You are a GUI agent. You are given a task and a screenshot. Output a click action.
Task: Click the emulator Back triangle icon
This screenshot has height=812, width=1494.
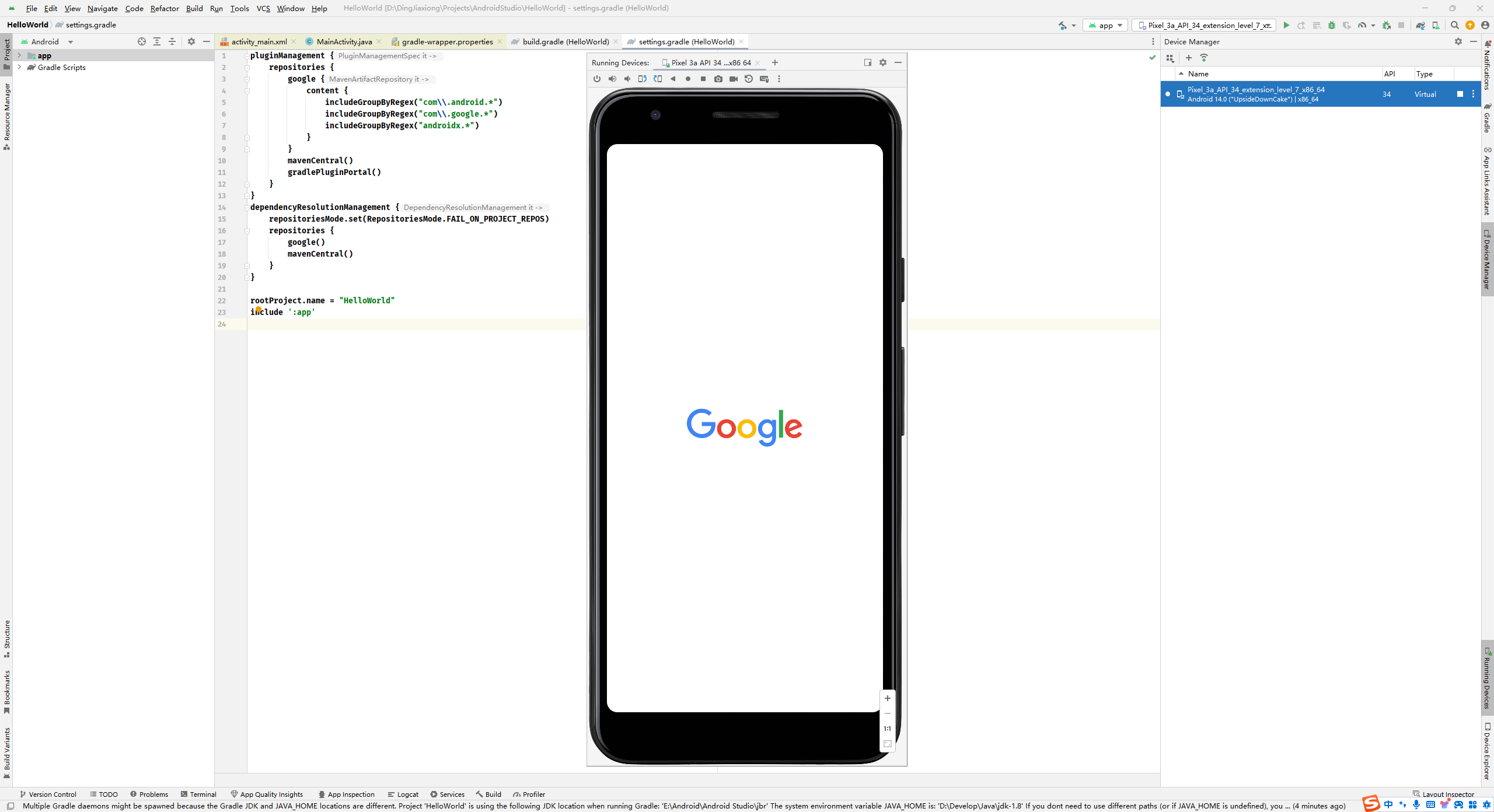[673, 79]
